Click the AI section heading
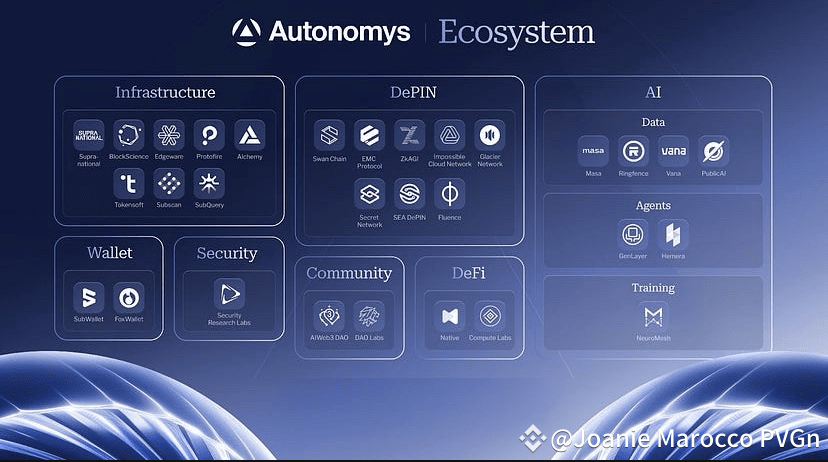The width and height of the screenshot is (828, 462). coord(653,92)
